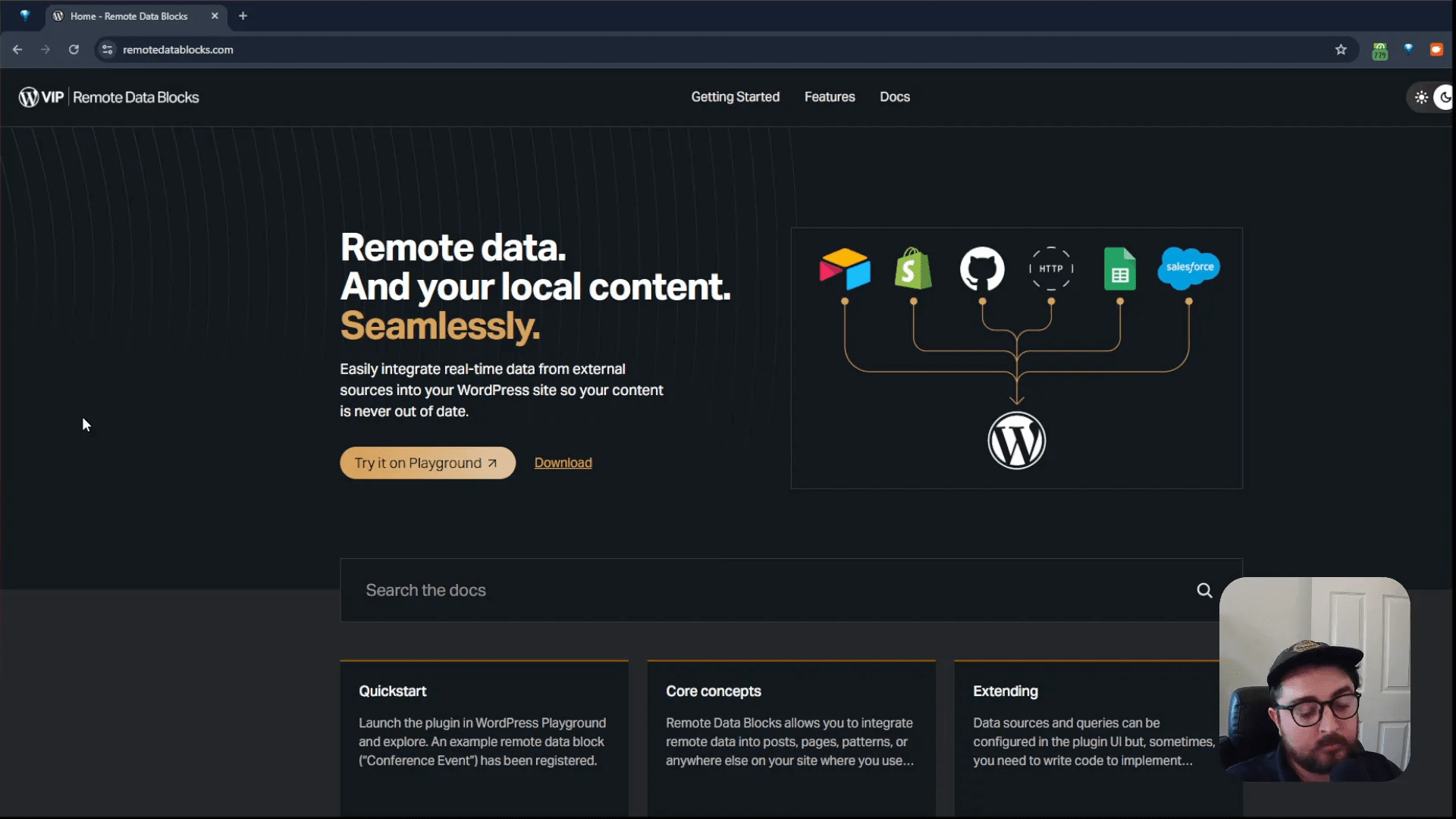The image size is (1456, 819).
Task: Click the Try it on Playground button
Action: click(x=427, y=463)
